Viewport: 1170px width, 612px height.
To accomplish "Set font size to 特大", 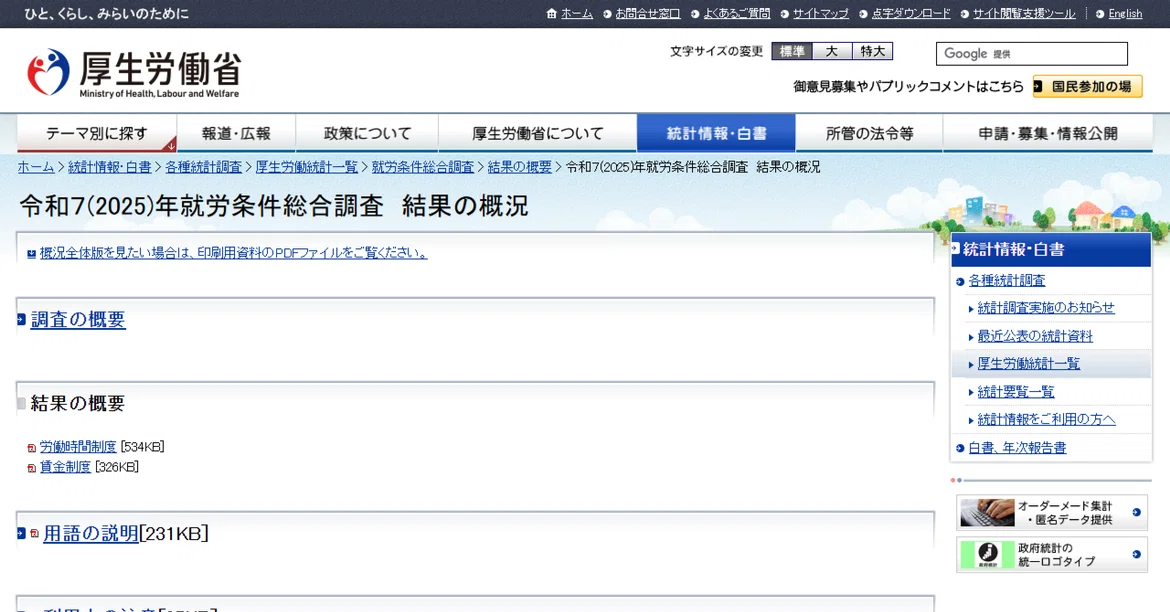I will pyautogui.click(x=872, y=51).
